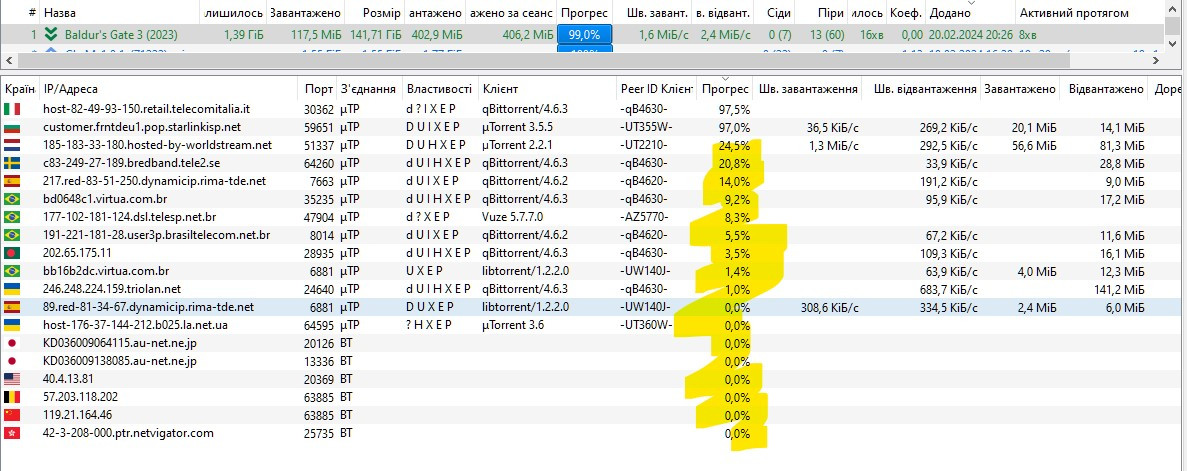1187x471 pixels.
Task: Click the Italy flag icon
Action: (13, 109)
